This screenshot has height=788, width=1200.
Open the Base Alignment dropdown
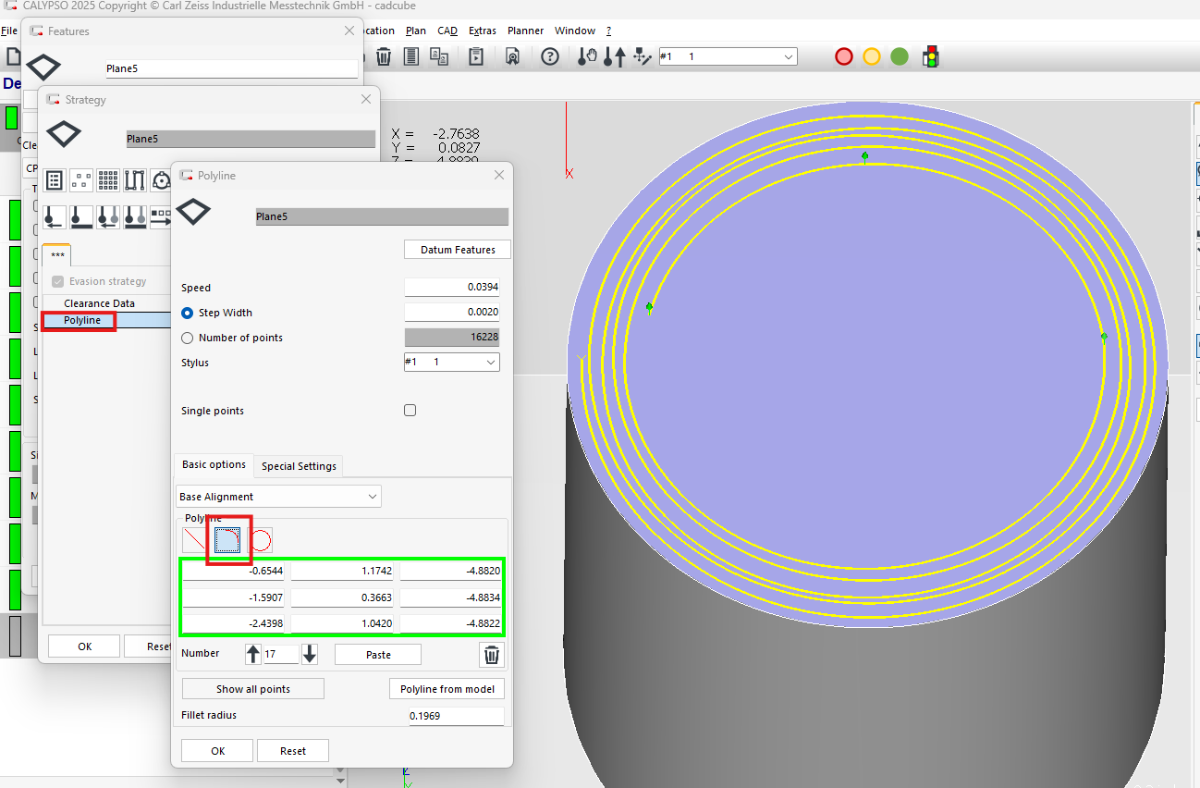pos(279,497)
